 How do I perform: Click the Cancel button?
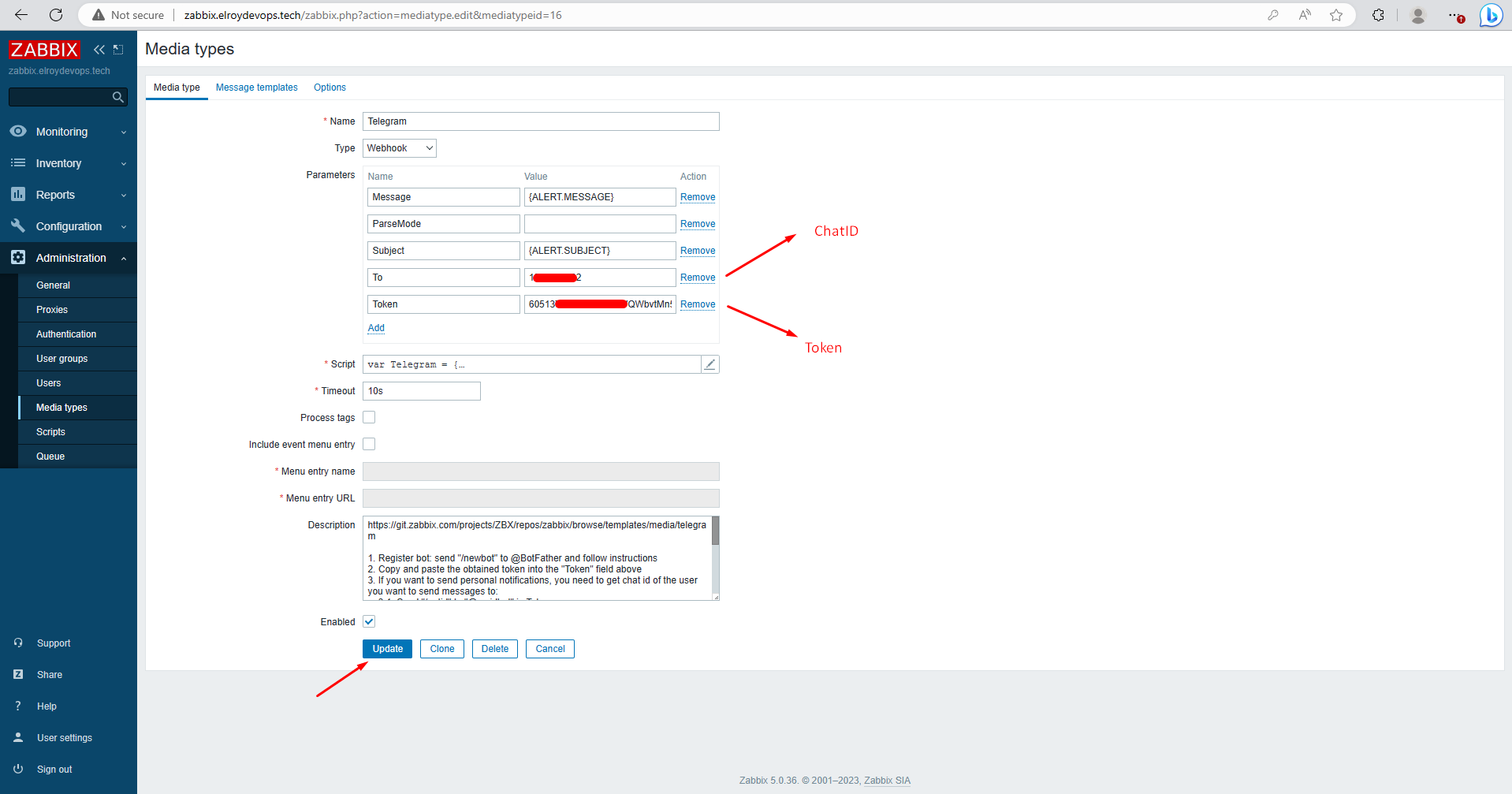point(550,649)
